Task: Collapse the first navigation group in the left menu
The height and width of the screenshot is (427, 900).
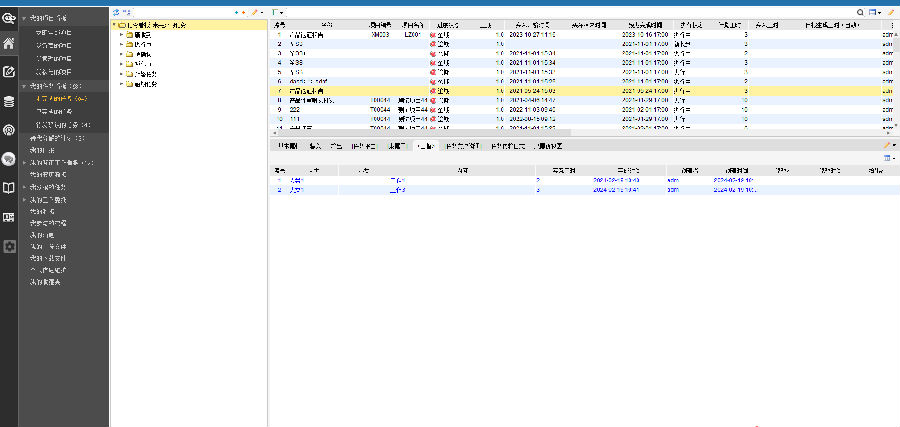Action: click(24, 18)
